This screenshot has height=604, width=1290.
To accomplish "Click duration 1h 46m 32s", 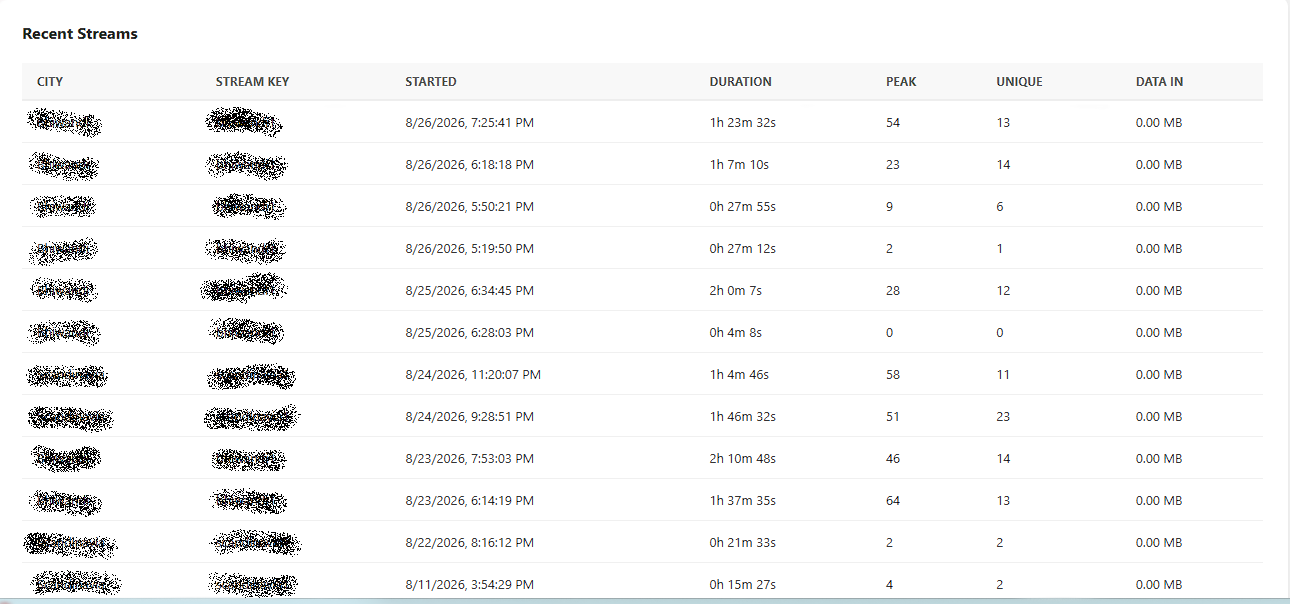I will pyautogui.click(x=743, y=417).
